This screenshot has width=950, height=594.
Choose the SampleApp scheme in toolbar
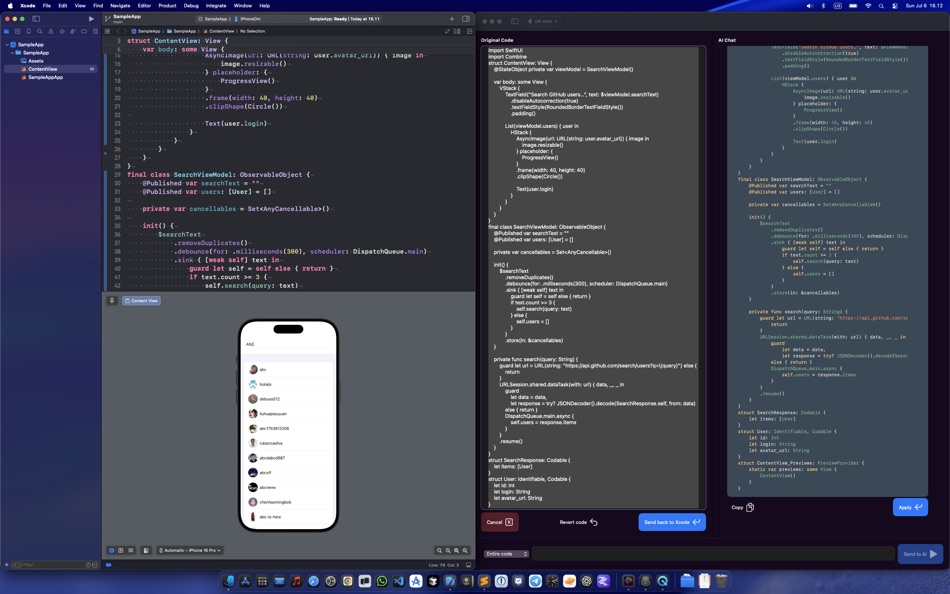[x=214, y=19]
